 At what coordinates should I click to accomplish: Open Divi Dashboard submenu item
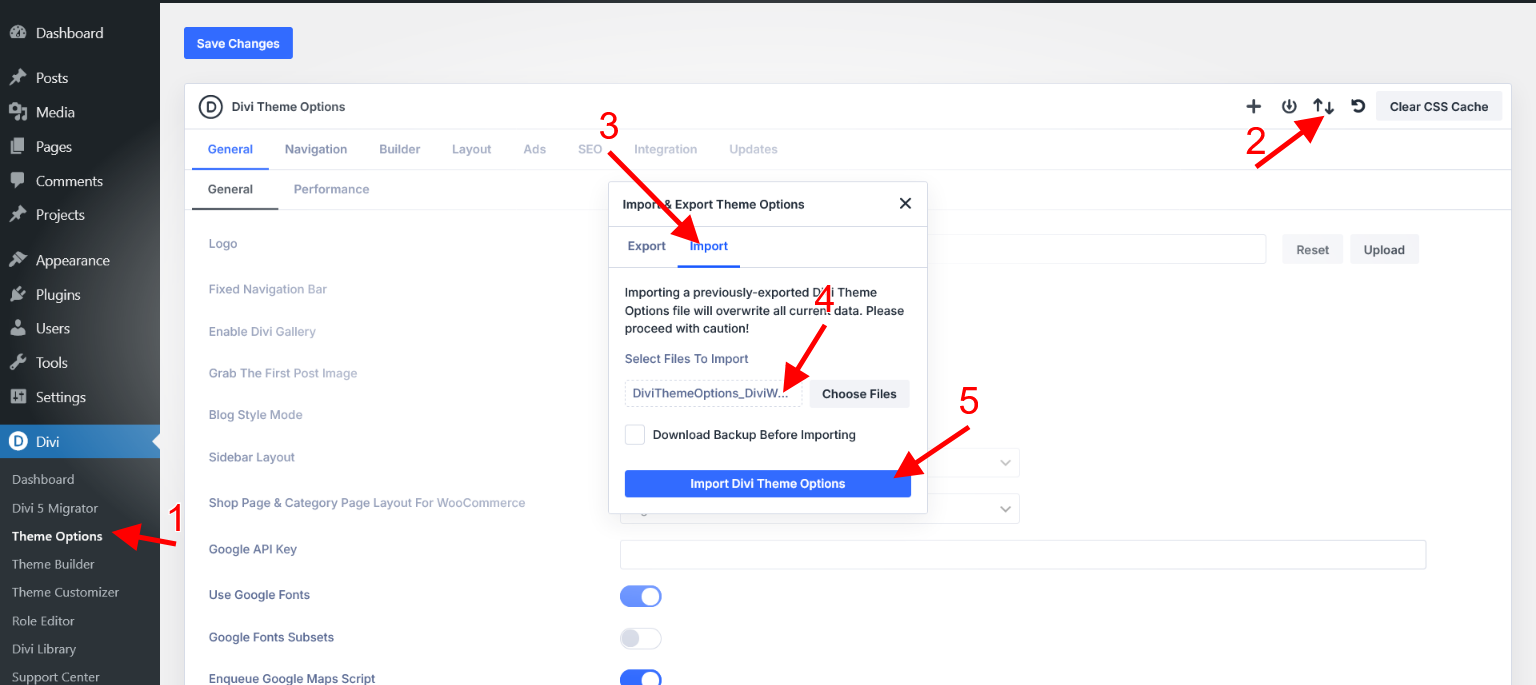pos(43,479)
